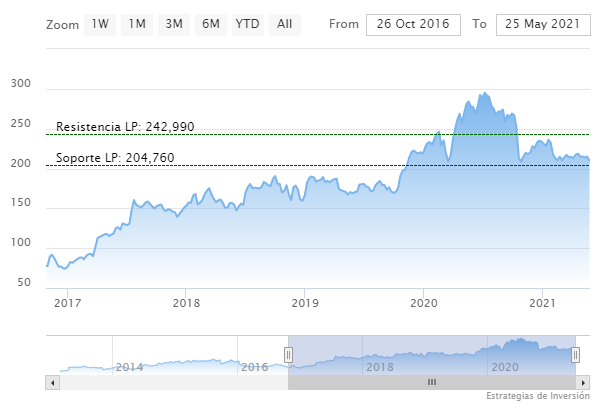Click the scrollbar track left of thumb
This screenshot has height=412, width=614.
170,382
